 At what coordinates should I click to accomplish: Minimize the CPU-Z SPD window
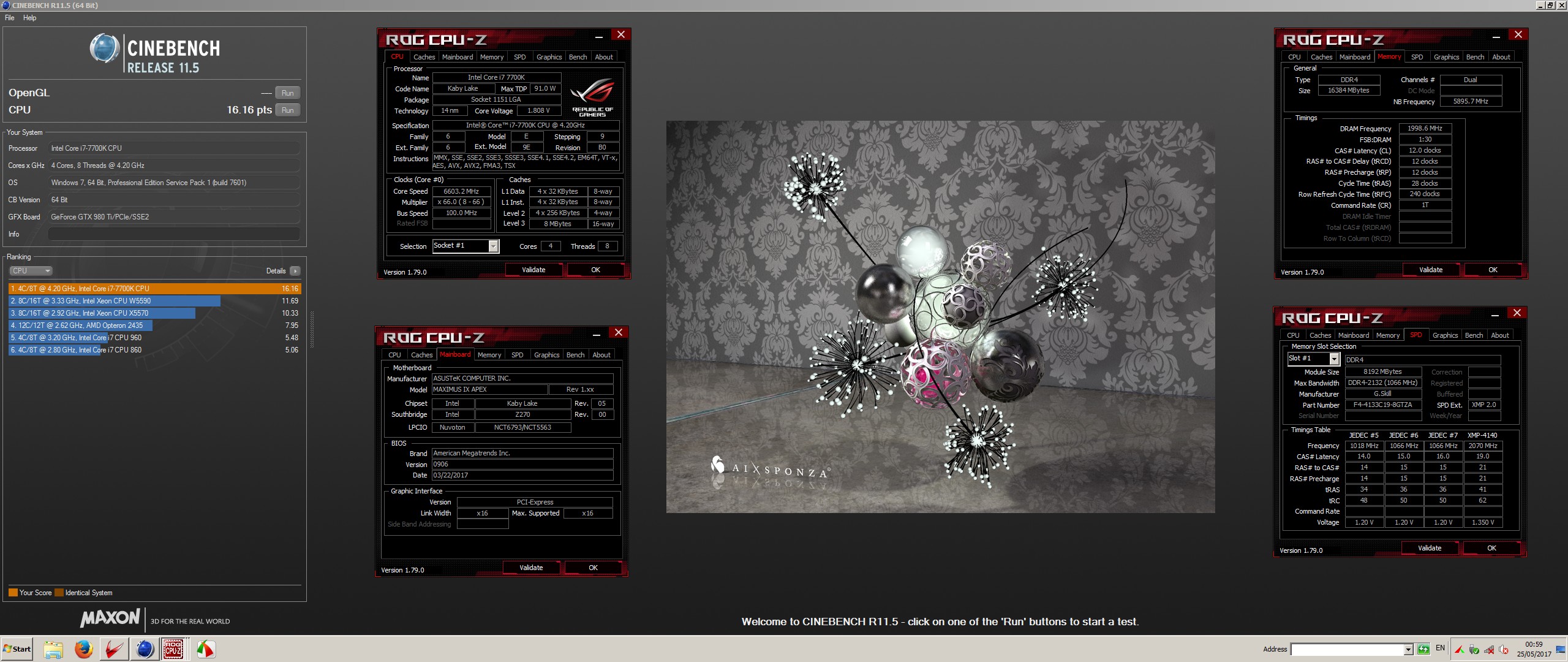point(1494,315)
